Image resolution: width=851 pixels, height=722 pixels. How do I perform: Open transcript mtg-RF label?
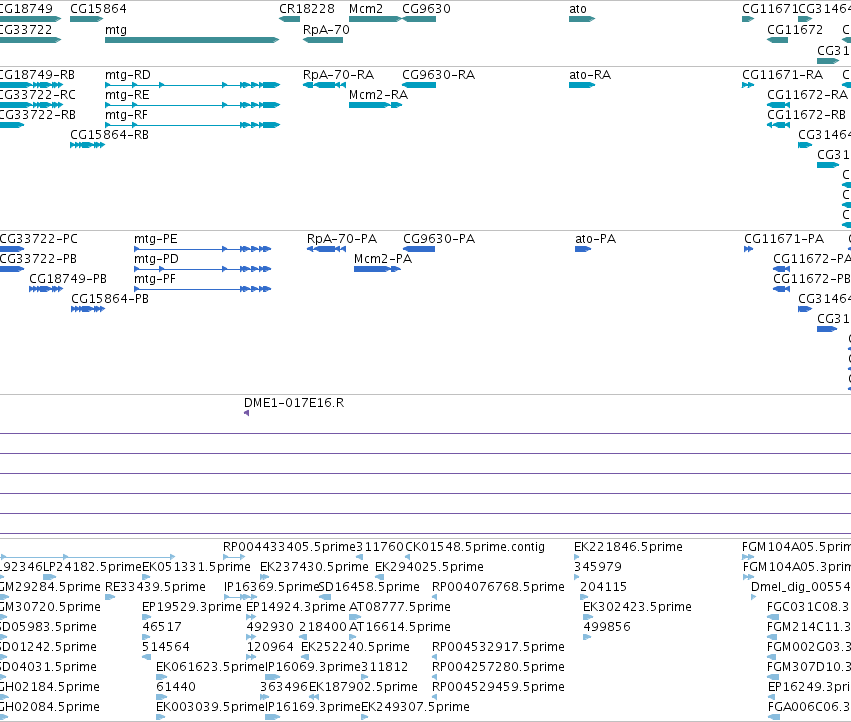[126, 115]
